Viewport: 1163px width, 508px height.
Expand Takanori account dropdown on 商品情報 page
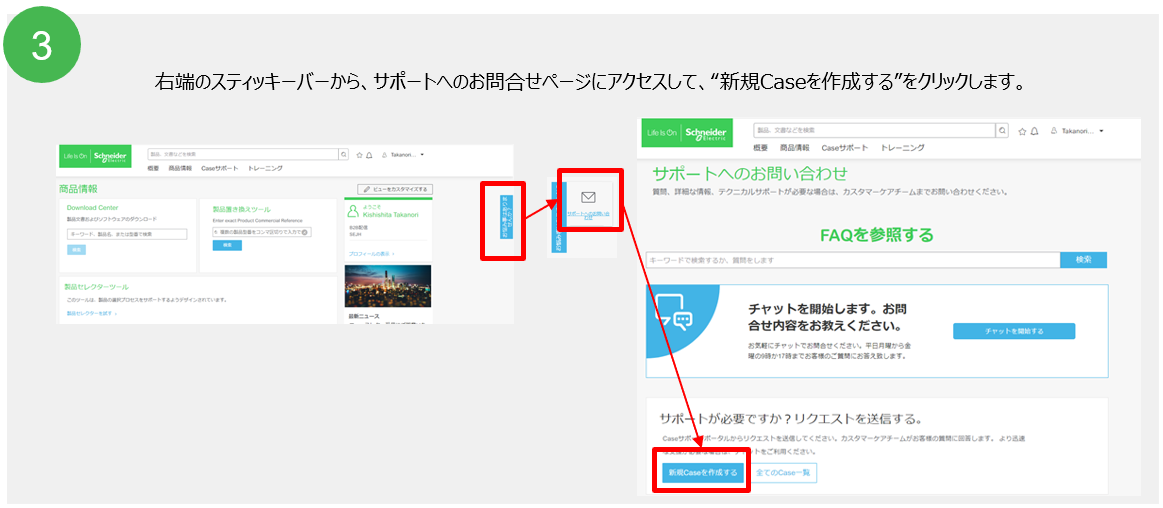tap(422, 155)
